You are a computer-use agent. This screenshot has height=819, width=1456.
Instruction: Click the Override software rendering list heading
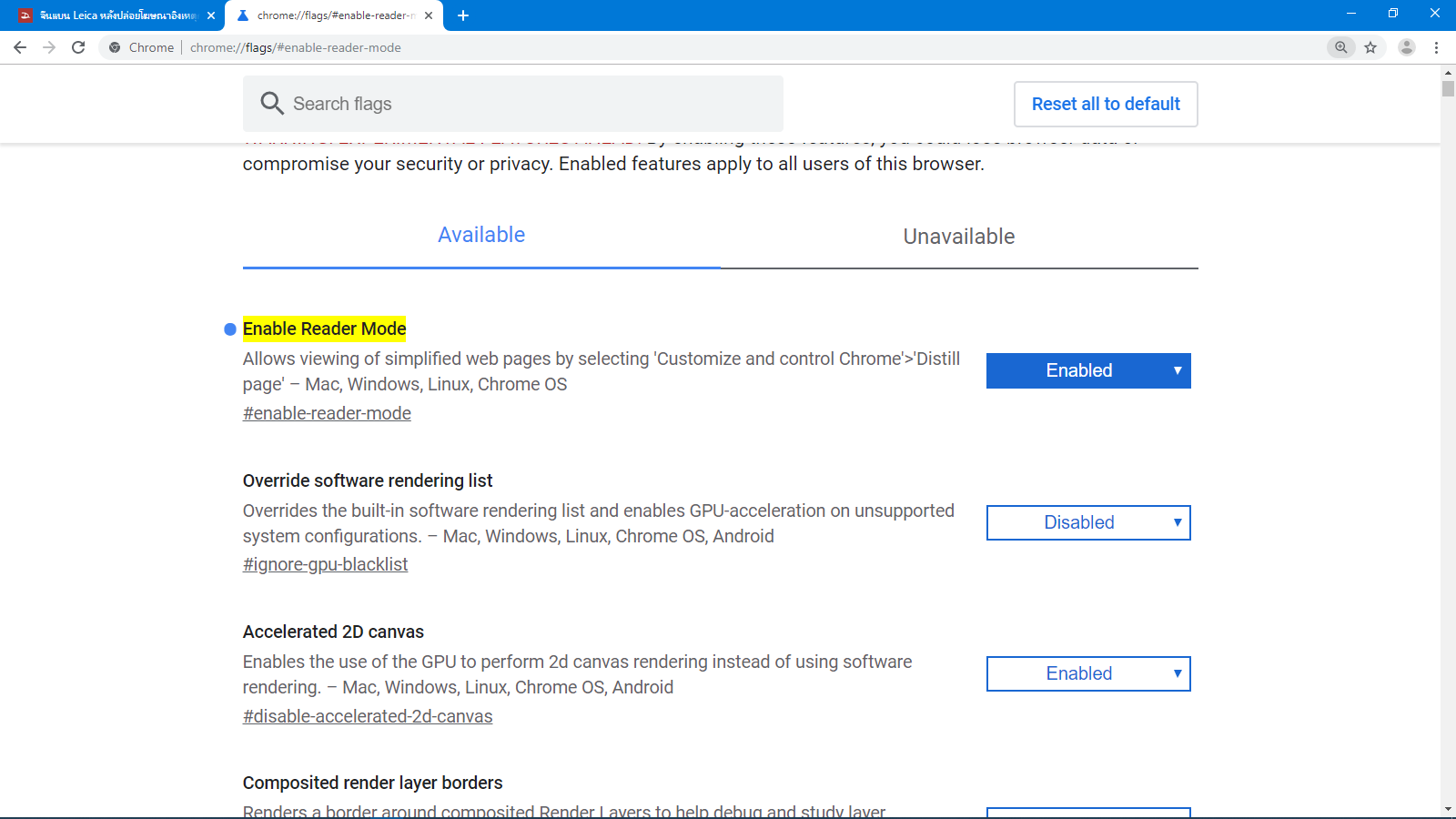(368, 480)
